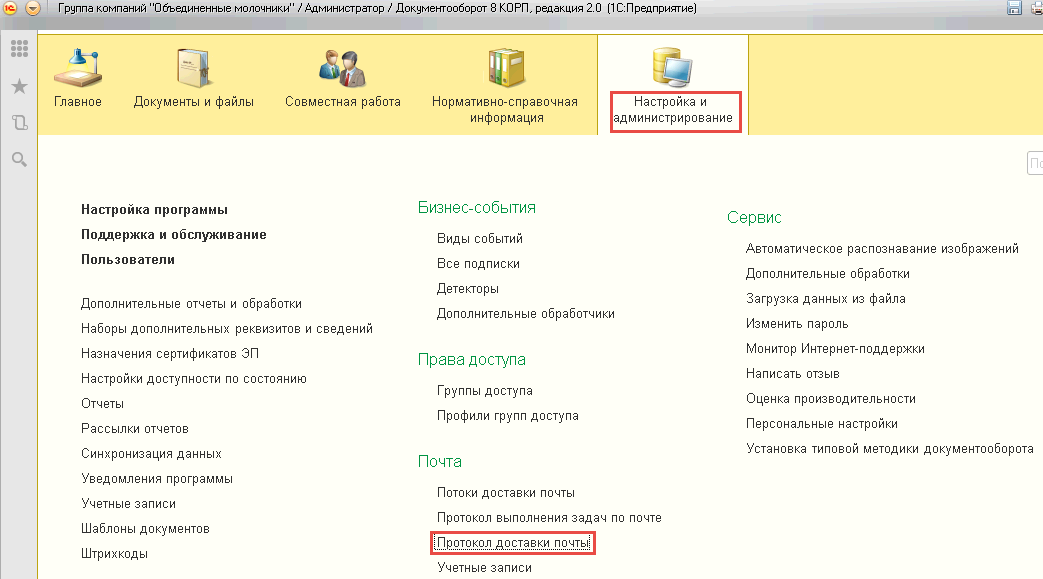Switch to Совместная работа tab label
1043x579 pixels.
tap(343, 102)
